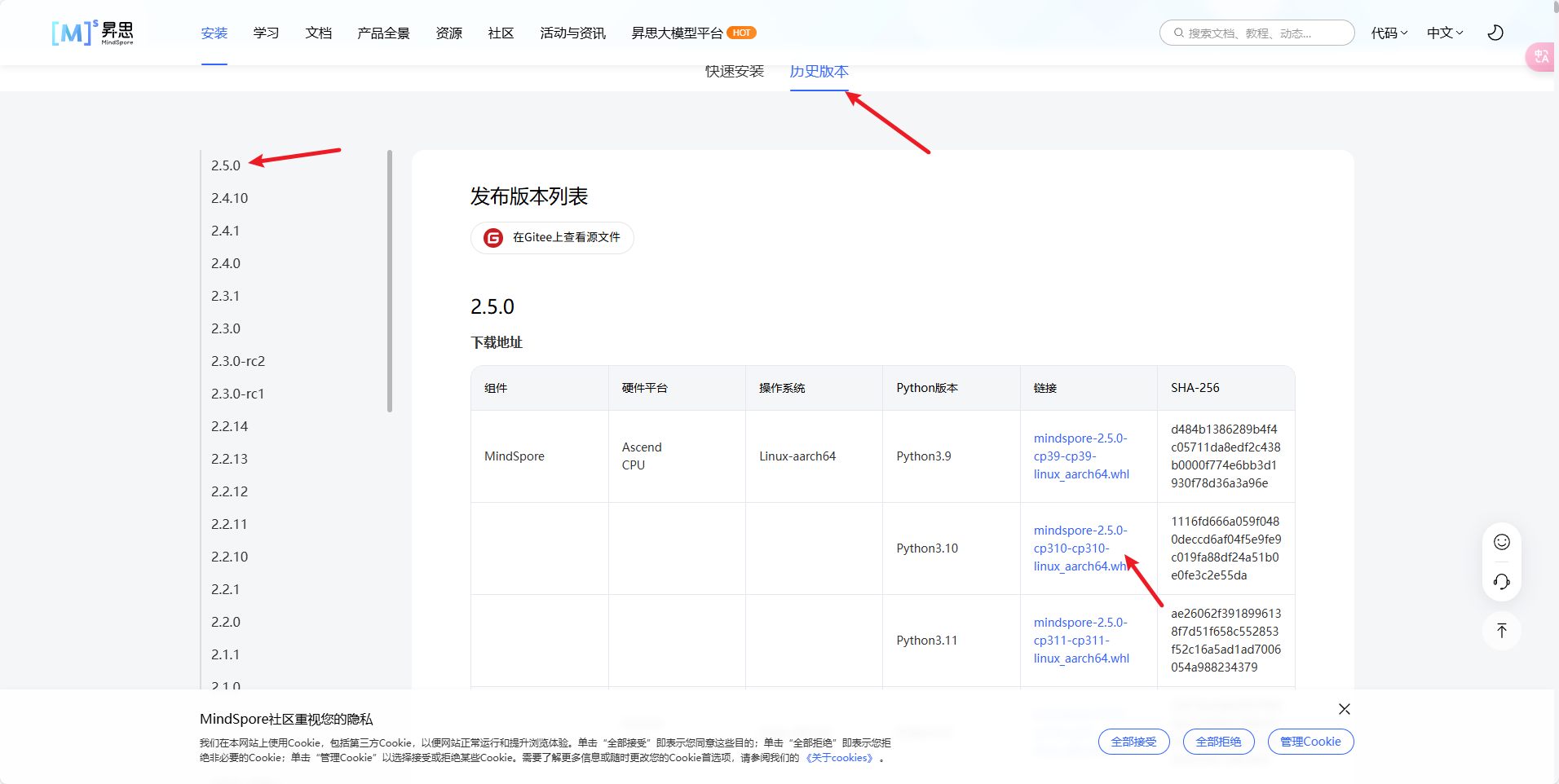Open the 安装 menu item
Viewport: 1559px width, 784px height.
214,33
